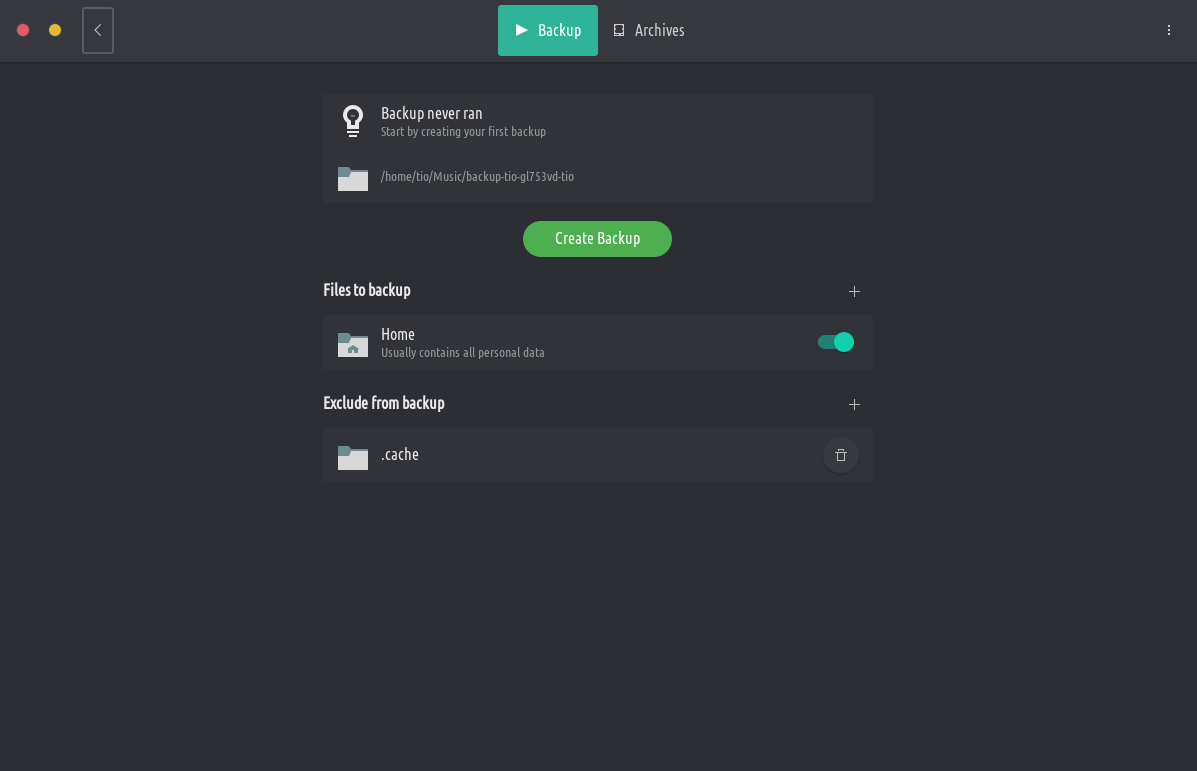
Task: Click the Home folder icon
Action: tap(353, 344)
